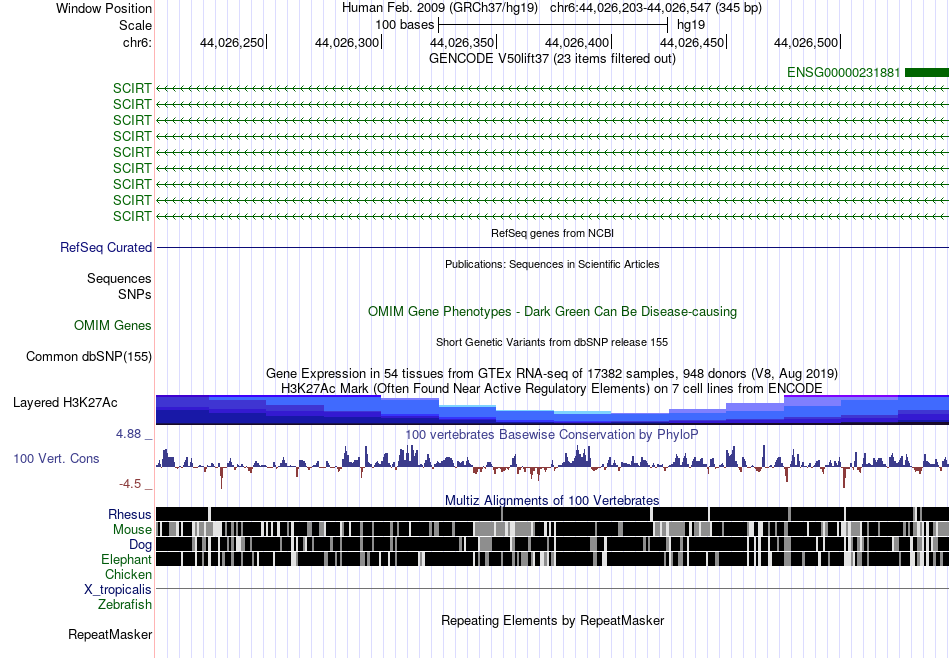
Task: Click the RepeatMasker track label
Action: tap(110, 634)
